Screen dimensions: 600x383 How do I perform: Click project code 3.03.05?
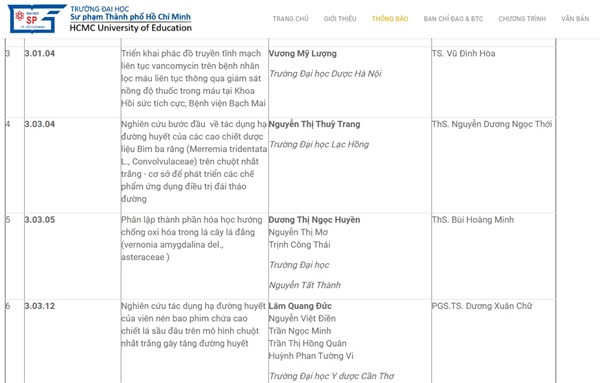click(x=40, y=220)
